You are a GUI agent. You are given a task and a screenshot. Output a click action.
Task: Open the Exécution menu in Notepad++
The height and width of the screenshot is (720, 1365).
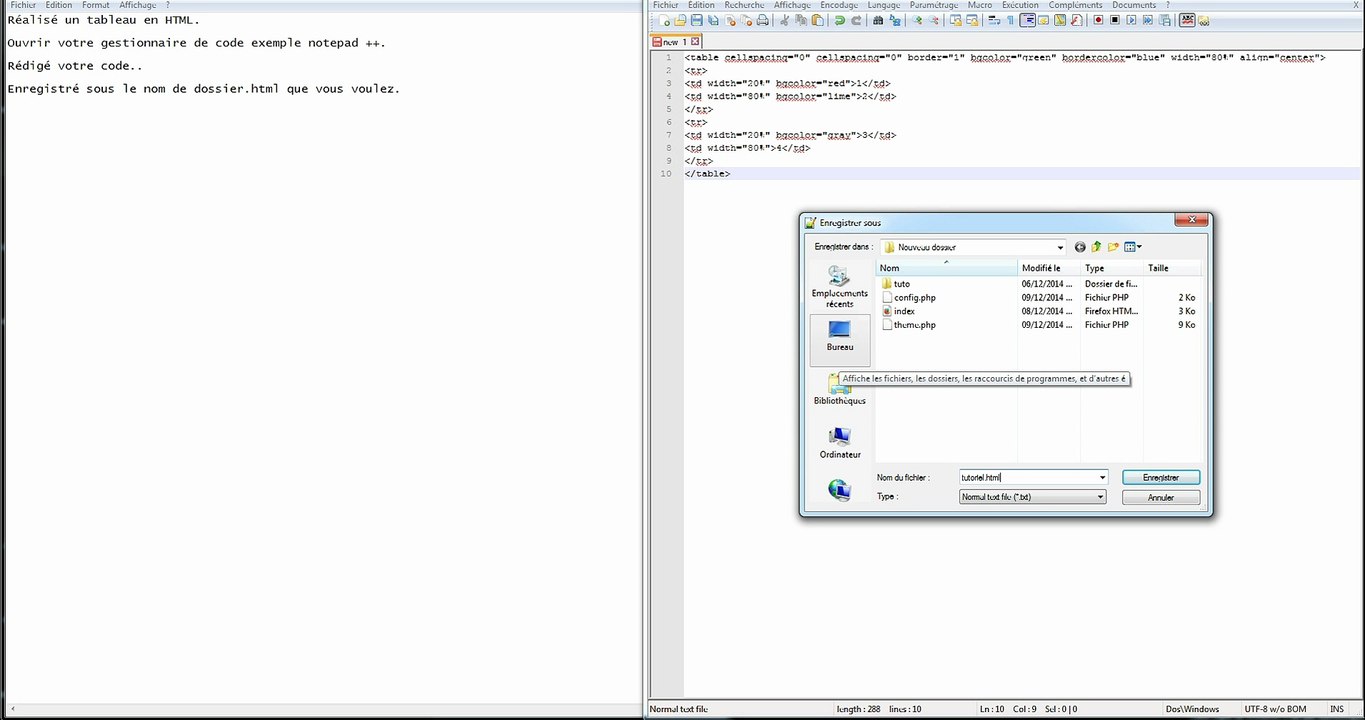coord(1020,5)
